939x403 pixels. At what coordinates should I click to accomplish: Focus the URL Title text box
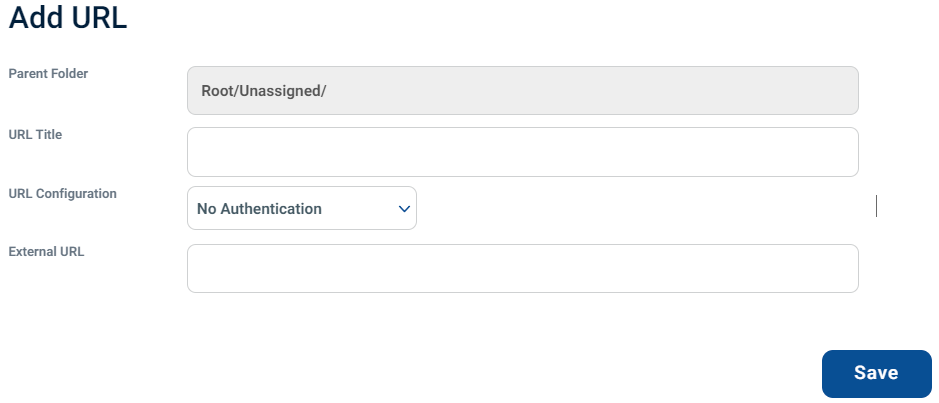[x=523, y=152]
